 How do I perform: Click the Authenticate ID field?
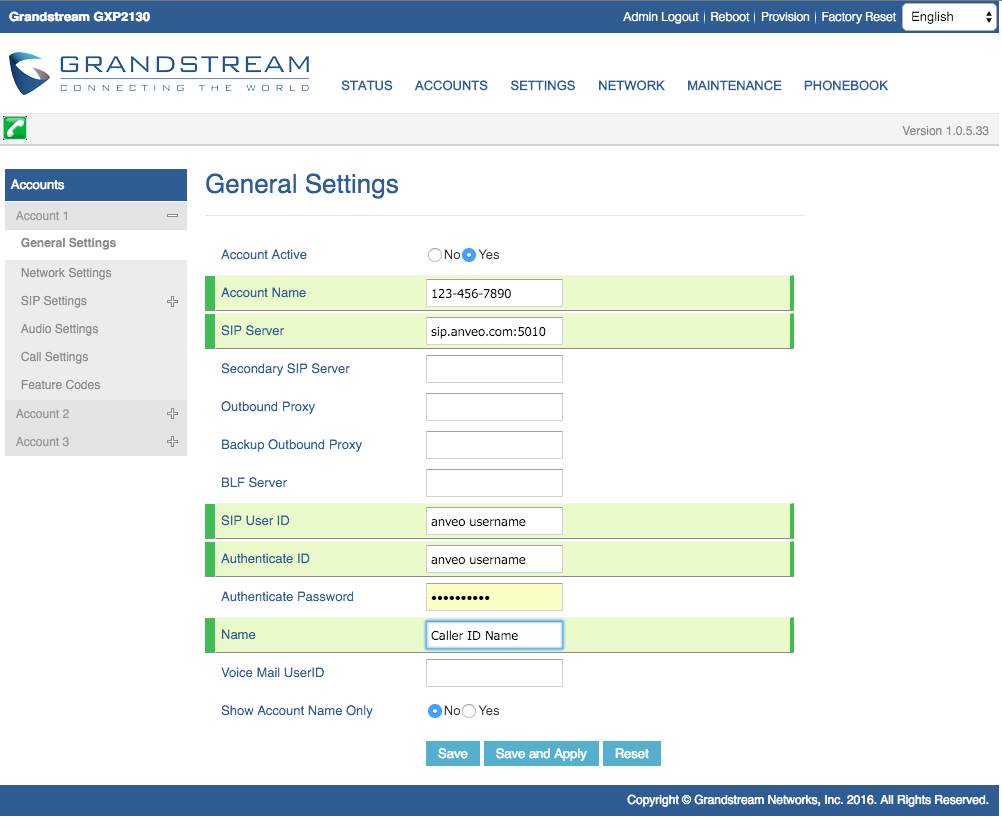click(494, 560)
